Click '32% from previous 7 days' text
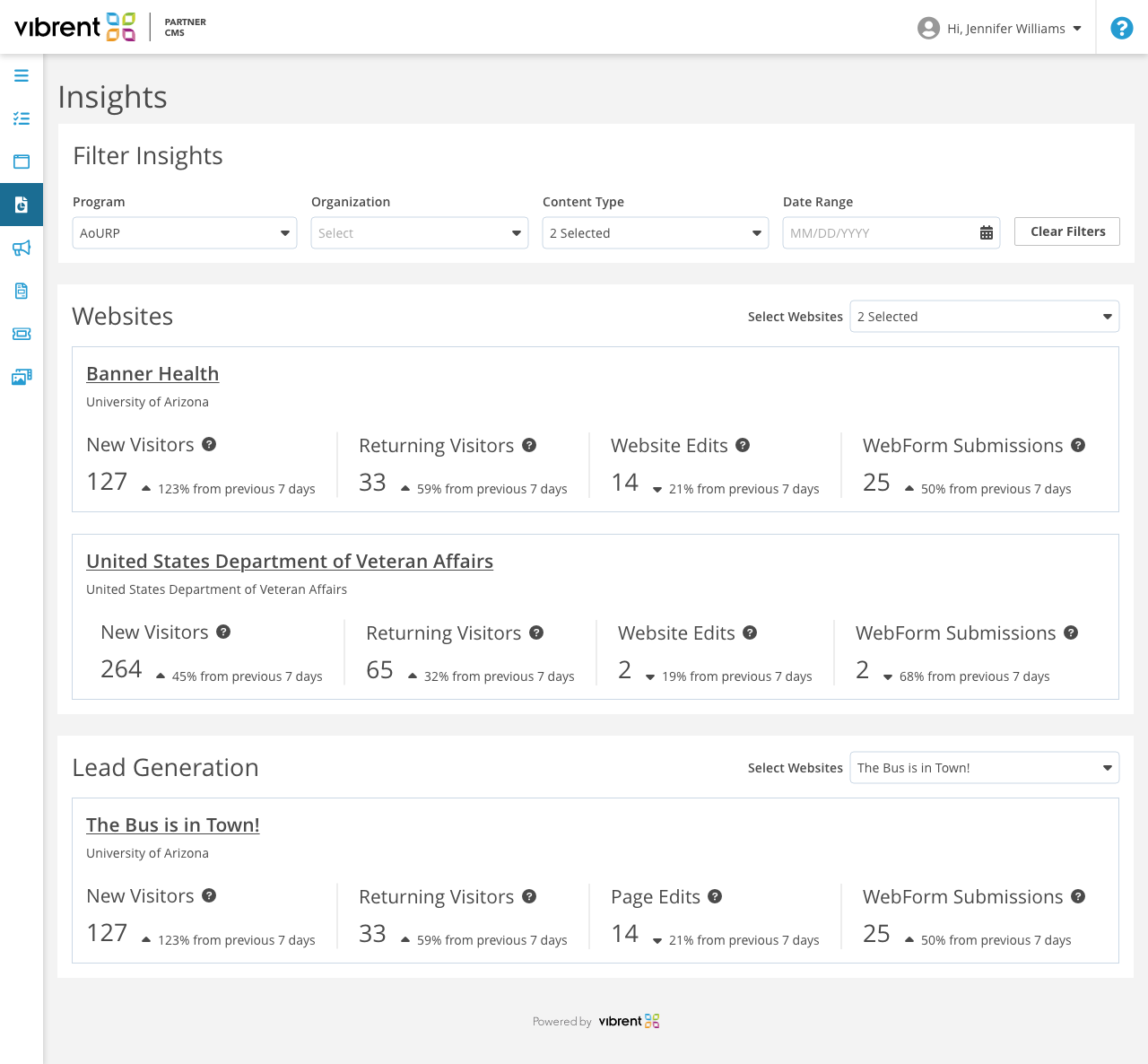 click(x=499, y=676)
